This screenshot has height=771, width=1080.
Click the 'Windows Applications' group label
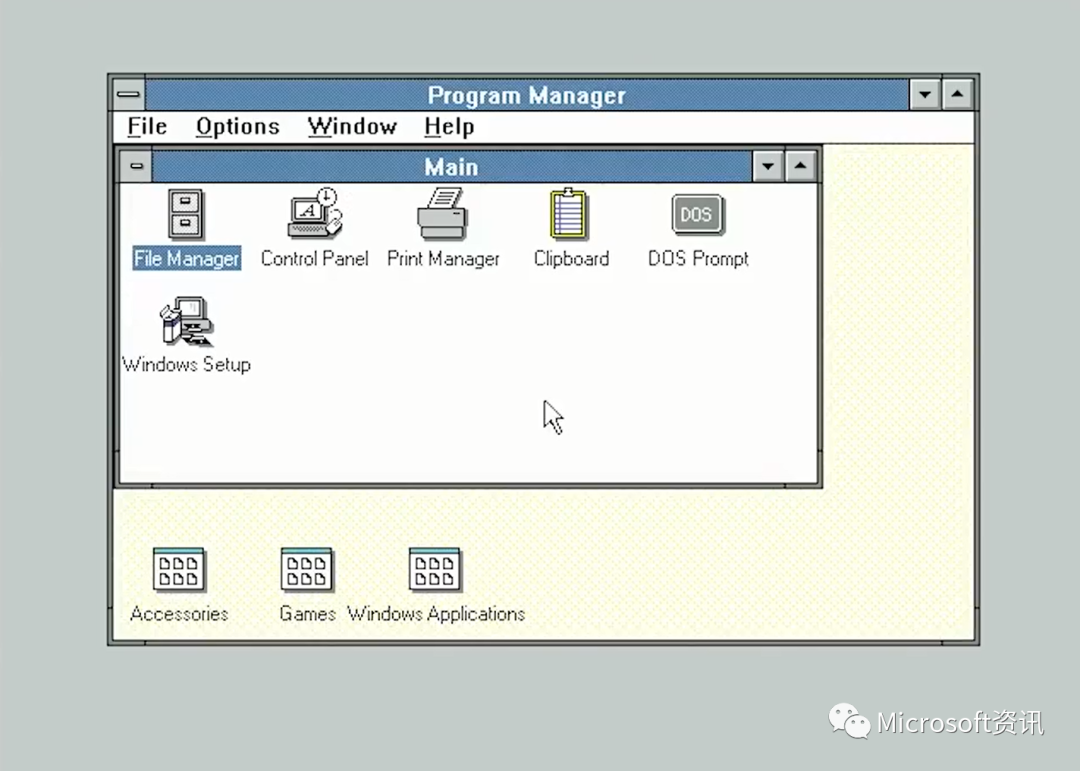436,613
